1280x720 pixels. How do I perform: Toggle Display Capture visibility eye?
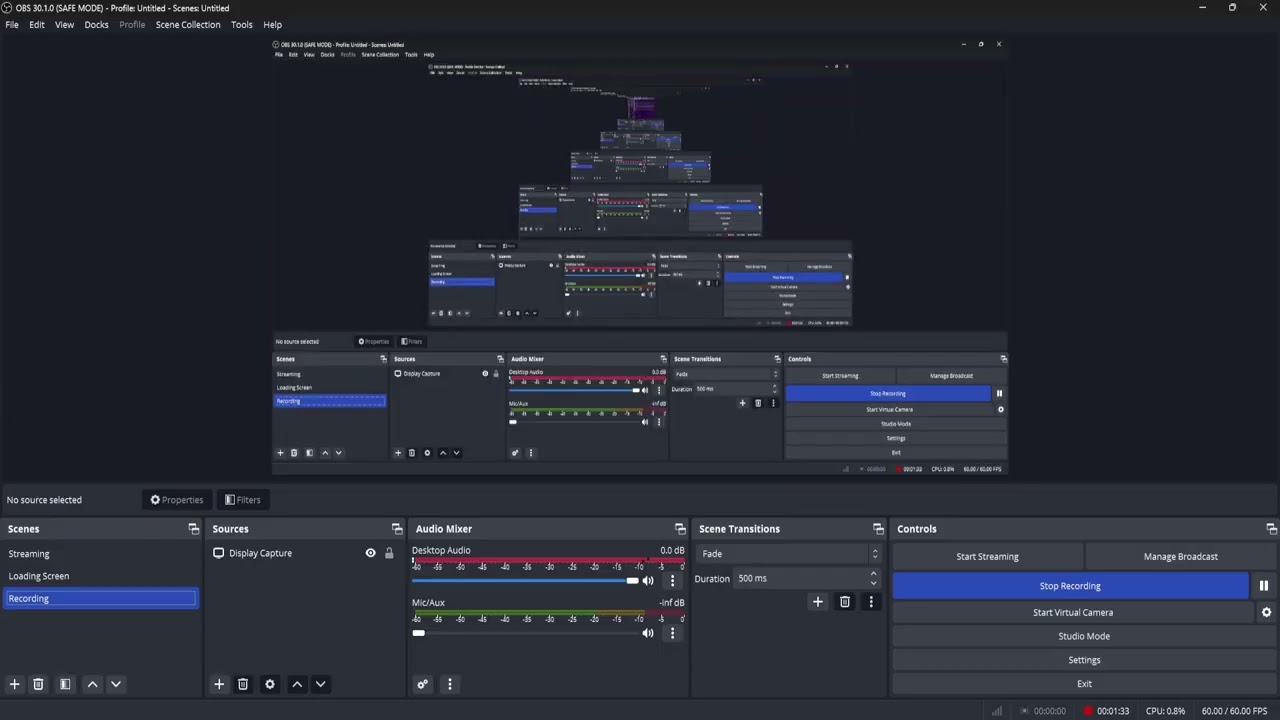pyautogui.click(x=370, y=553)
